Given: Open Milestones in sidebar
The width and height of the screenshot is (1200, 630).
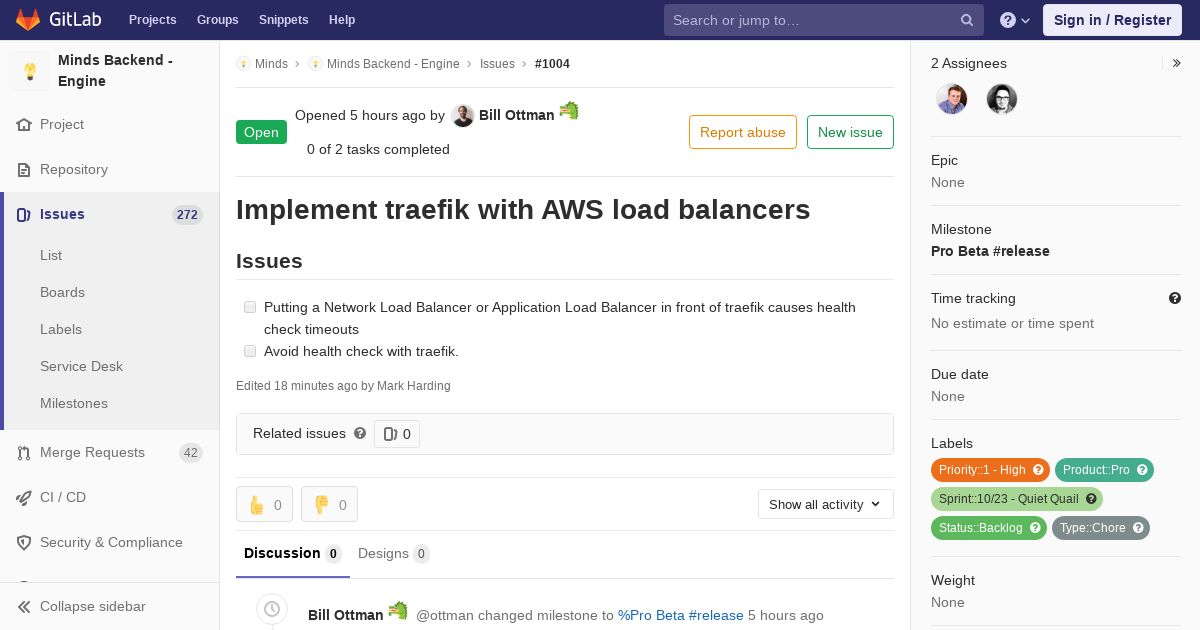Looking at the screenshot, I should [x=74, y=403].
